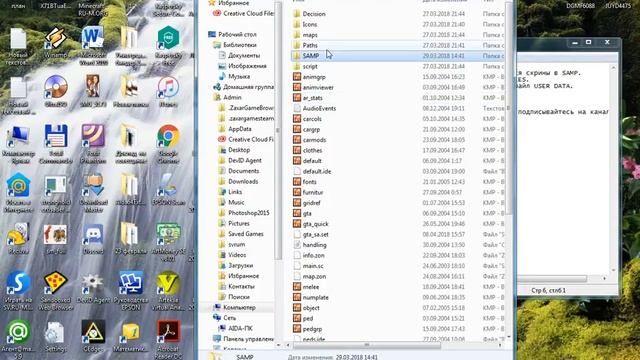Minimize the Notepad window
Image resolution: width=640 pixels, height=360 pixels.
tap(575, 42)
